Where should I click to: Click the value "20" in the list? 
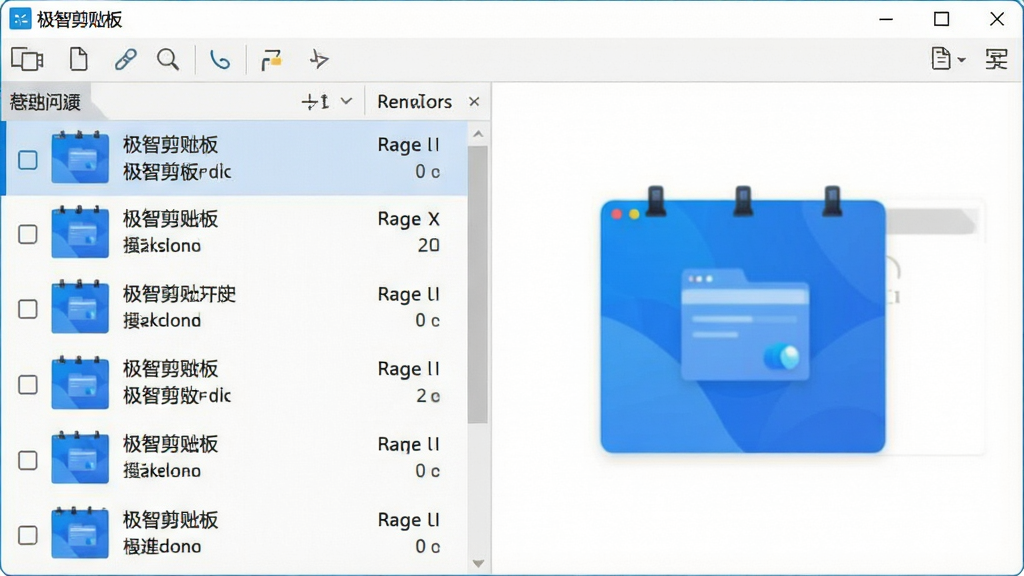point(428,246)
